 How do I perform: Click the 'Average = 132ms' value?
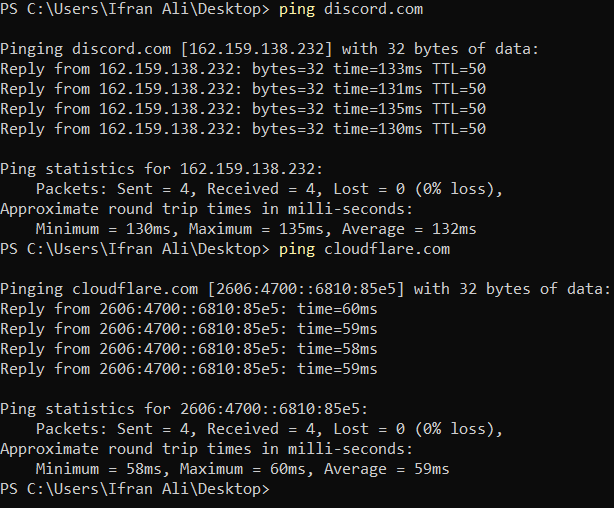(x=409, y=229)
